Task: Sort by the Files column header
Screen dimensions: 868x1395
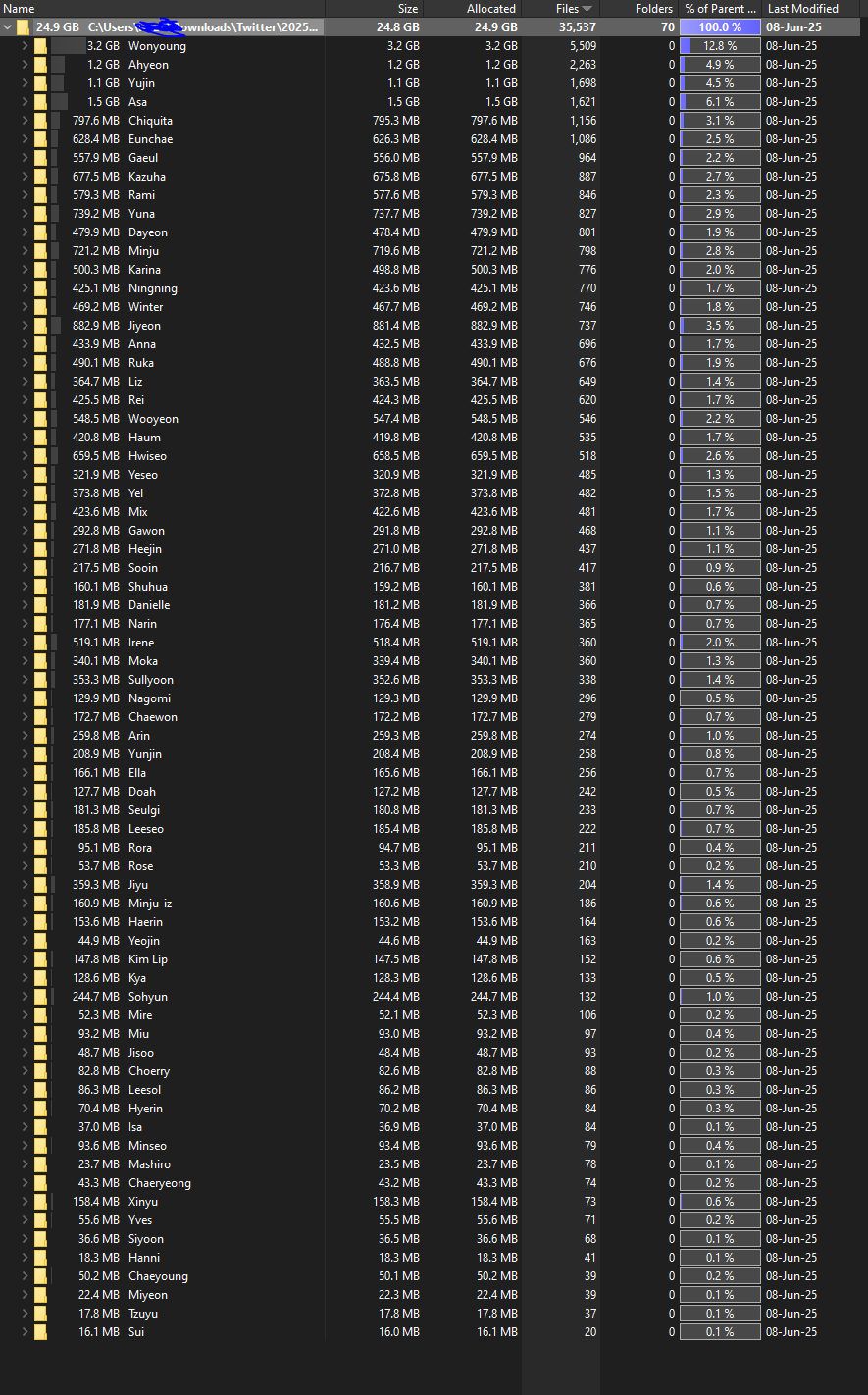Action: [x=561, y=9]
